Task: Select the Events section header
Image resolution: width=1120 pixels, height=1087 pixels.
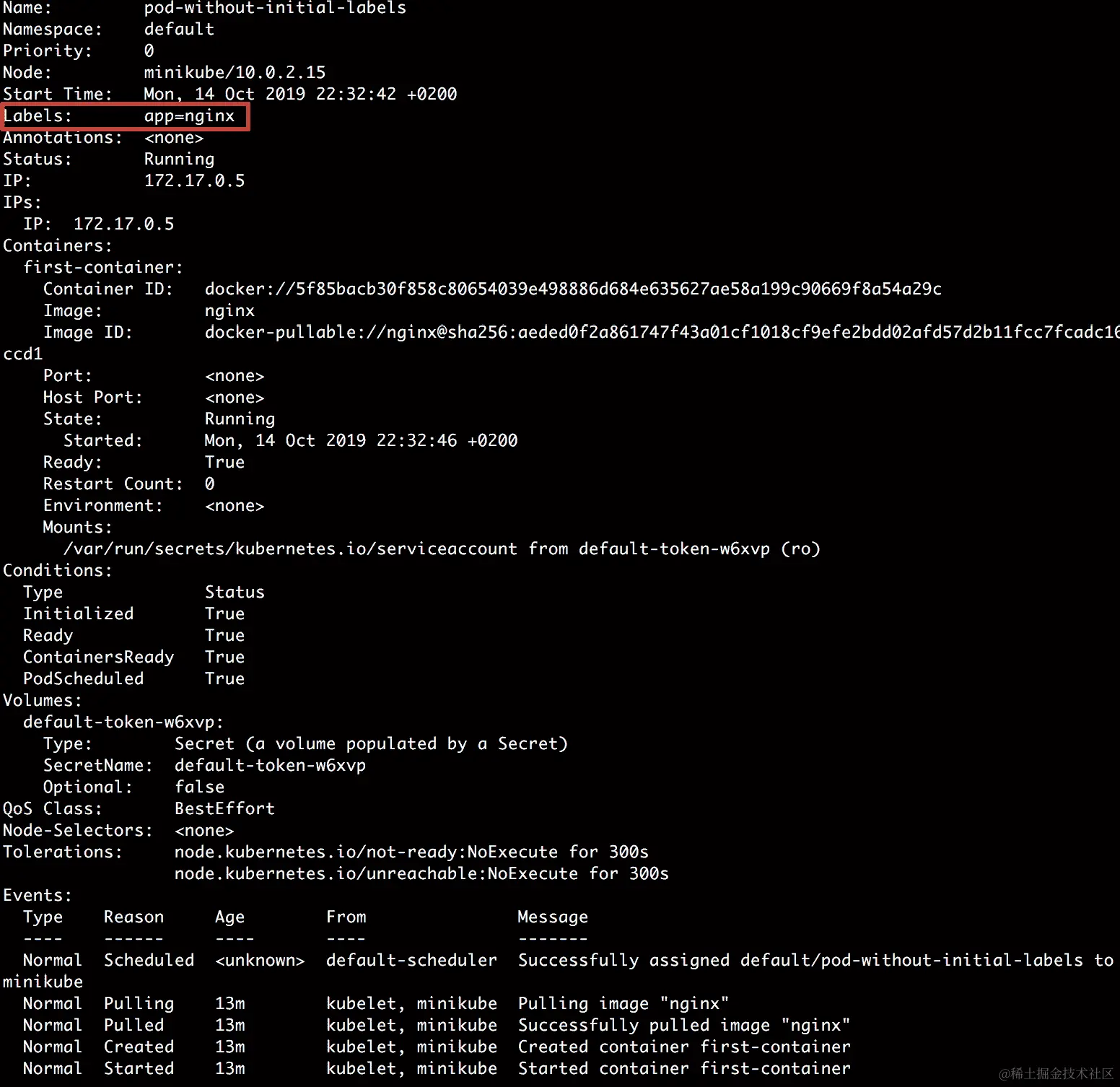Action: pos(37,895)
